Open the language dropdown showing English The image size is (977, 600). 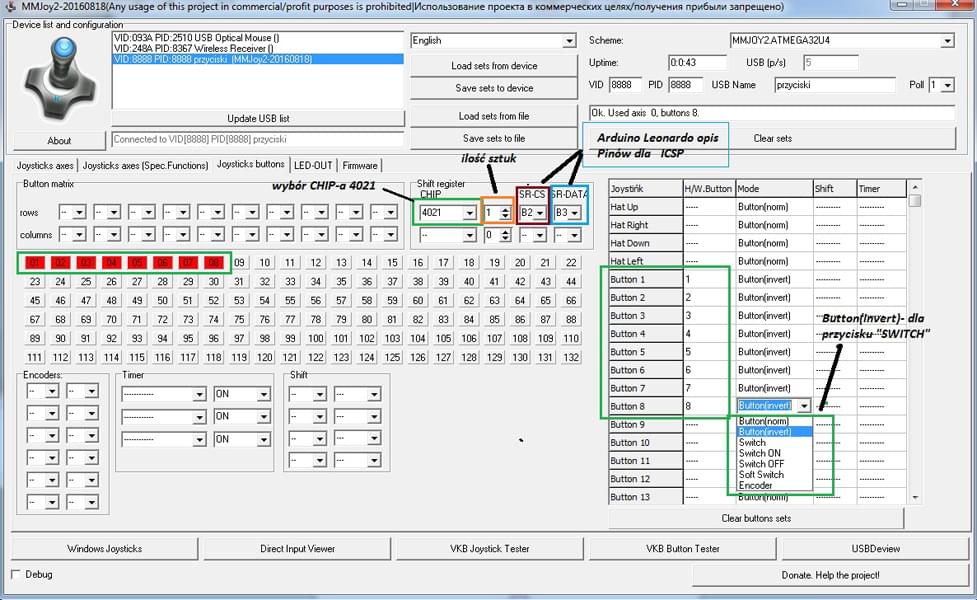(569, 41)
